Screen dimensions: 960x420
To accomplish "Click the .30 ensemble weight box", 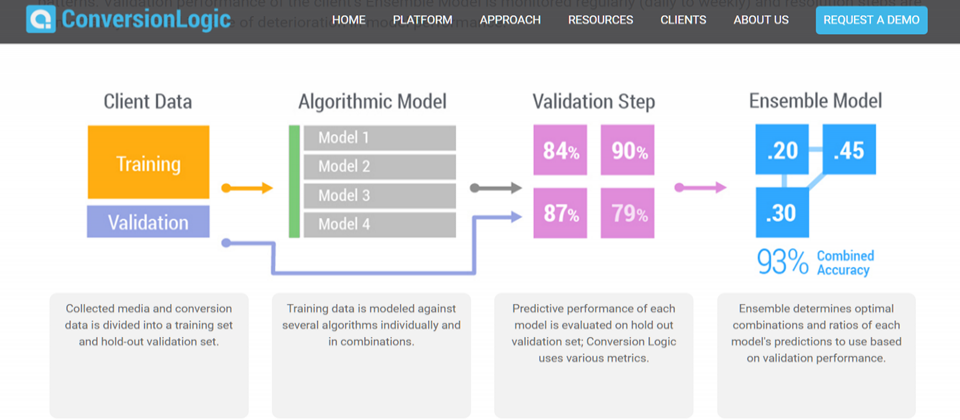I will coord(782,212).
